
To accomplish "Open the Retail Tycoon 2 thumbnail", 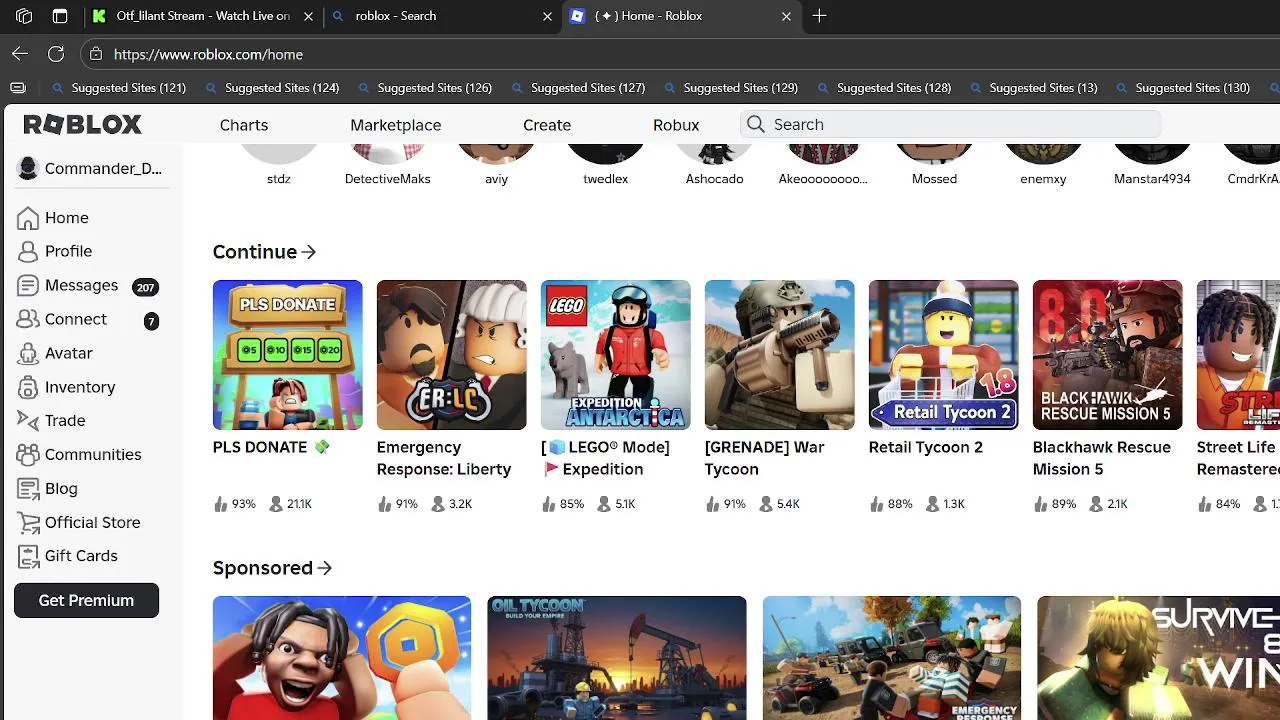I will point(943,355).
